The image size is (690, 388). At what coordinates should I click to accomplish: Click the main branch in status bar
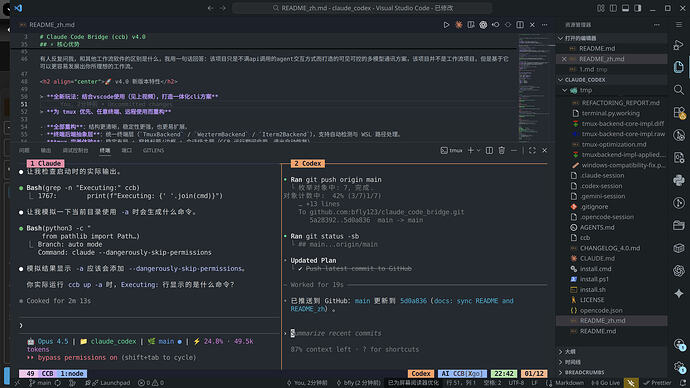tap(40, 383)
